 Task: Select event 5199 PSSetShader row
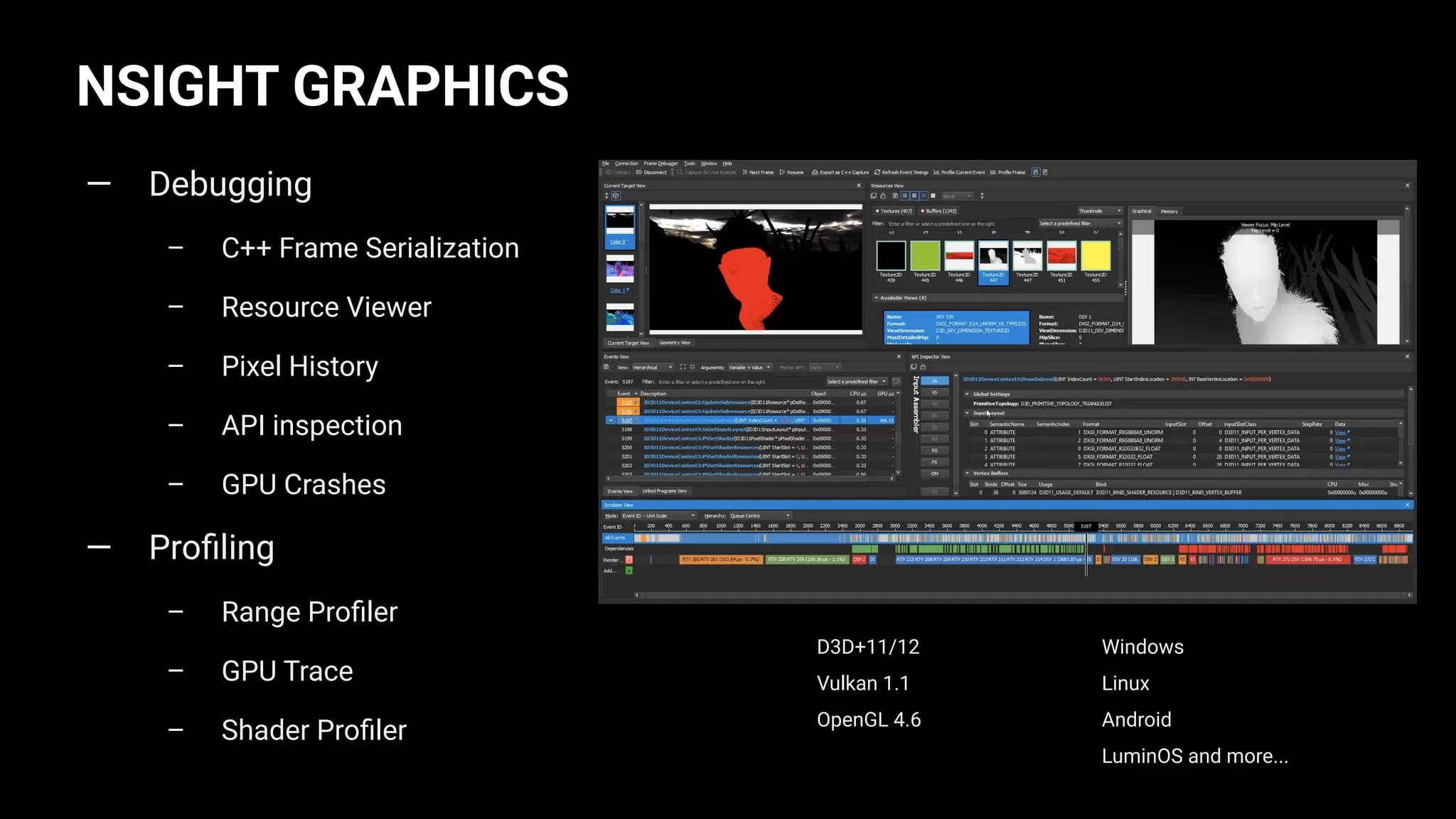(x=751, y=439)
